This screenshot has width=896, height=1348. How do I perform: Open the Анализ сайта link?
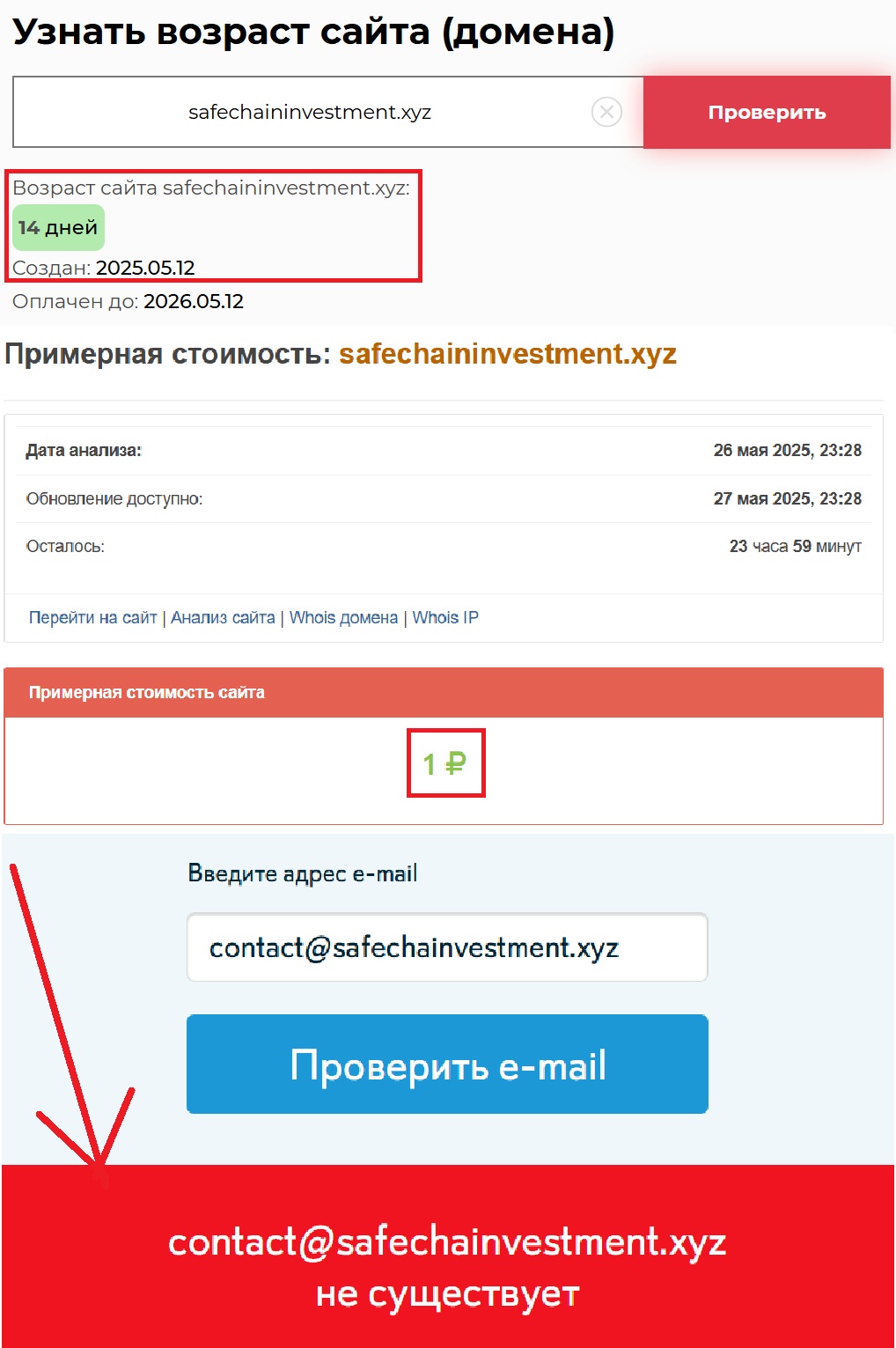[x=223, y=617]
